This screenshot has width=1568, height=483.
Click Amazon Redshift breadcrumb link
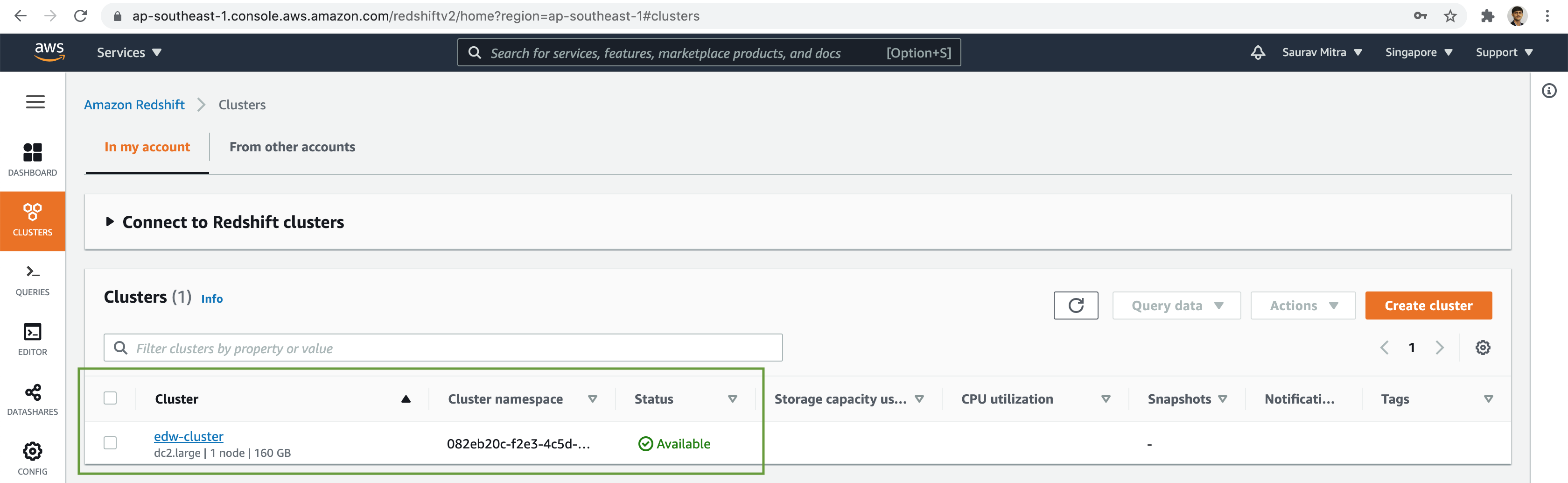[134, 105]
